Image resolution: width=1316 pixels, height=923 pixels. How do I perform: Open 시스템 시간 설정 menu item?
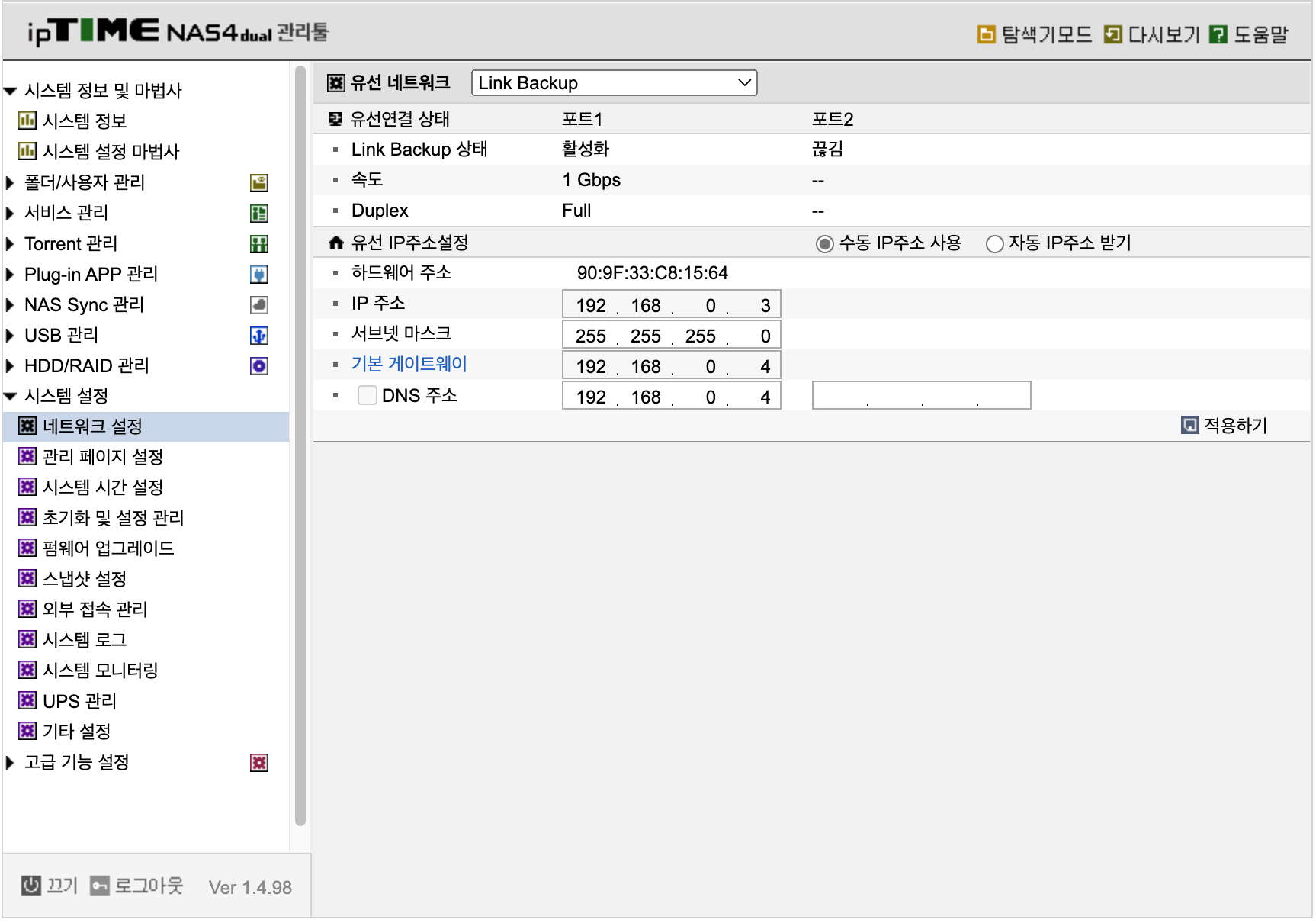coord(103,487)
